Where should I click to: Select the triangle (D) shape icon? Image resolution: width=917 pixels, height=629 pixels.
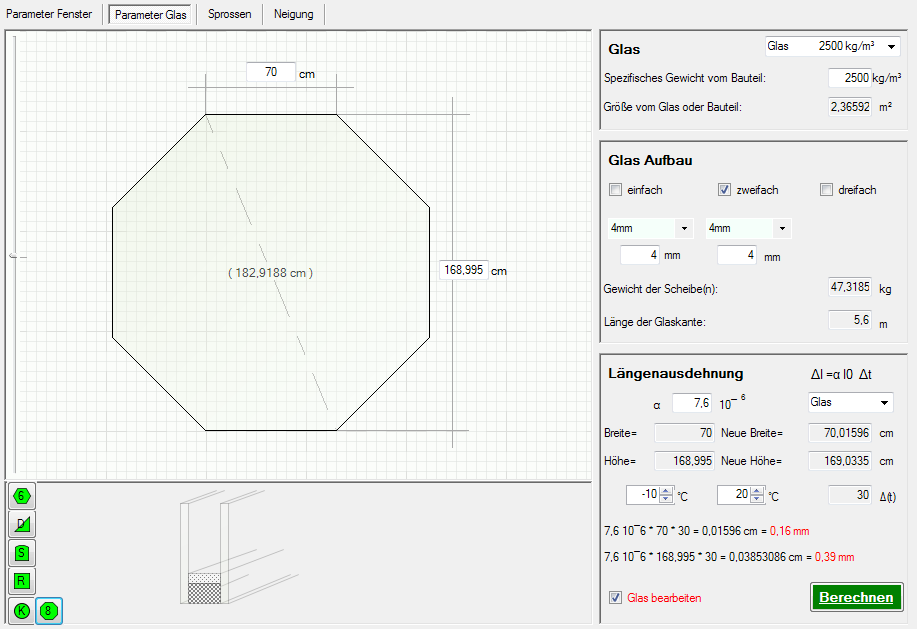tap(22, 524)
